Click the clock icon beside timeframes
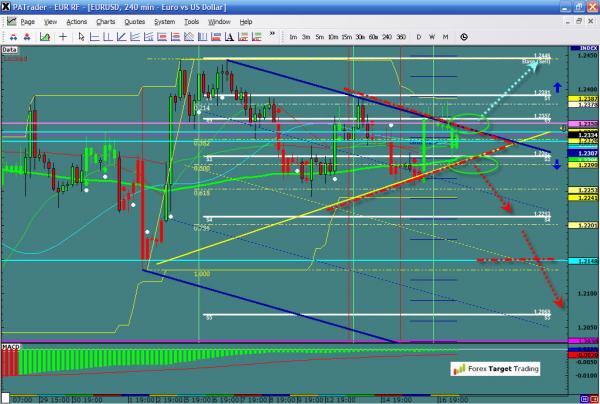 (464, 37)
